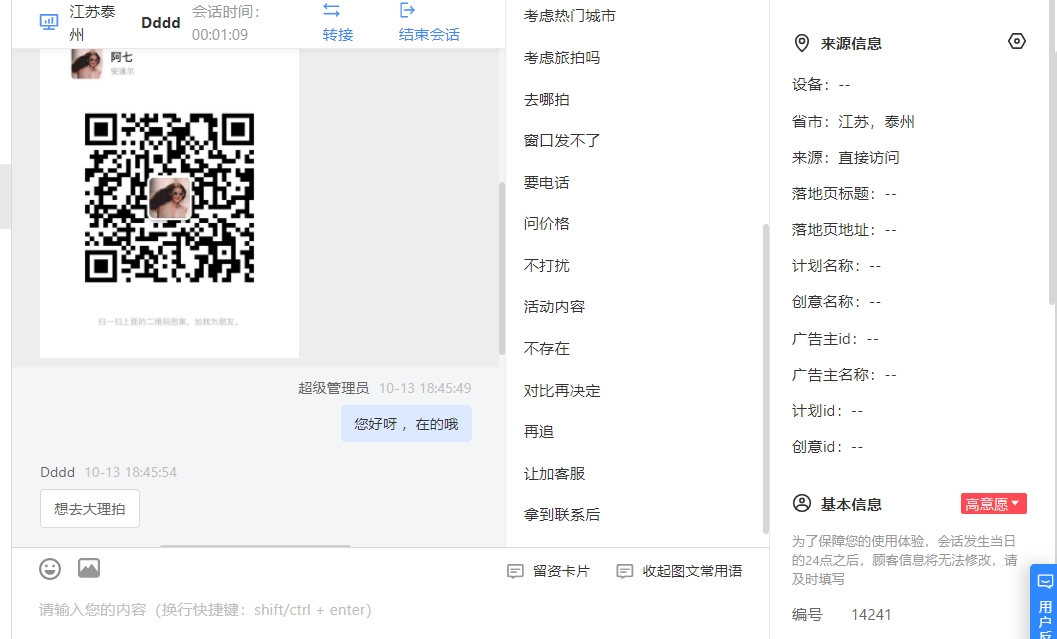This screenshot has height=639, width=1057.
Task: Click the 计划名称 field
Action: coord(837,266)
